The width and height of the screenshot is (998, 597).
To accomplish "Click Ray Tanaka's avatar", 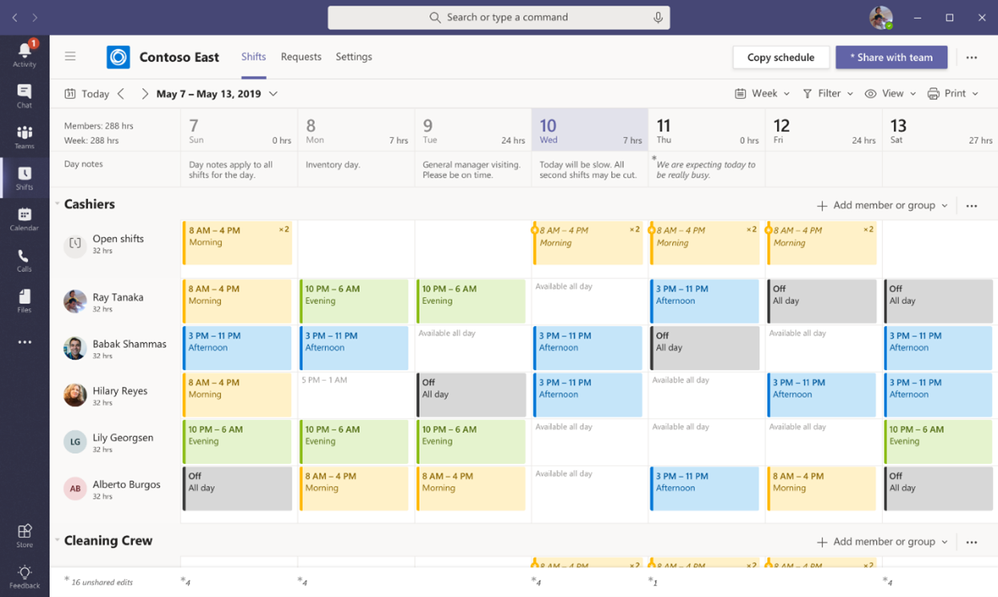I will [75, 302].
